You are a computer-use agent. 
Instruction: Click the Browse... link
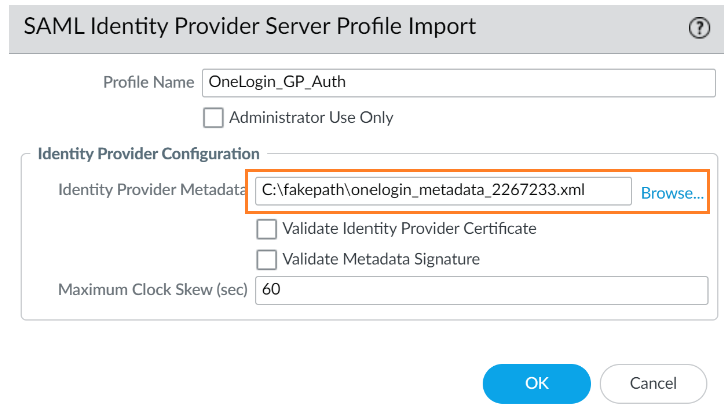click(672, 193)
